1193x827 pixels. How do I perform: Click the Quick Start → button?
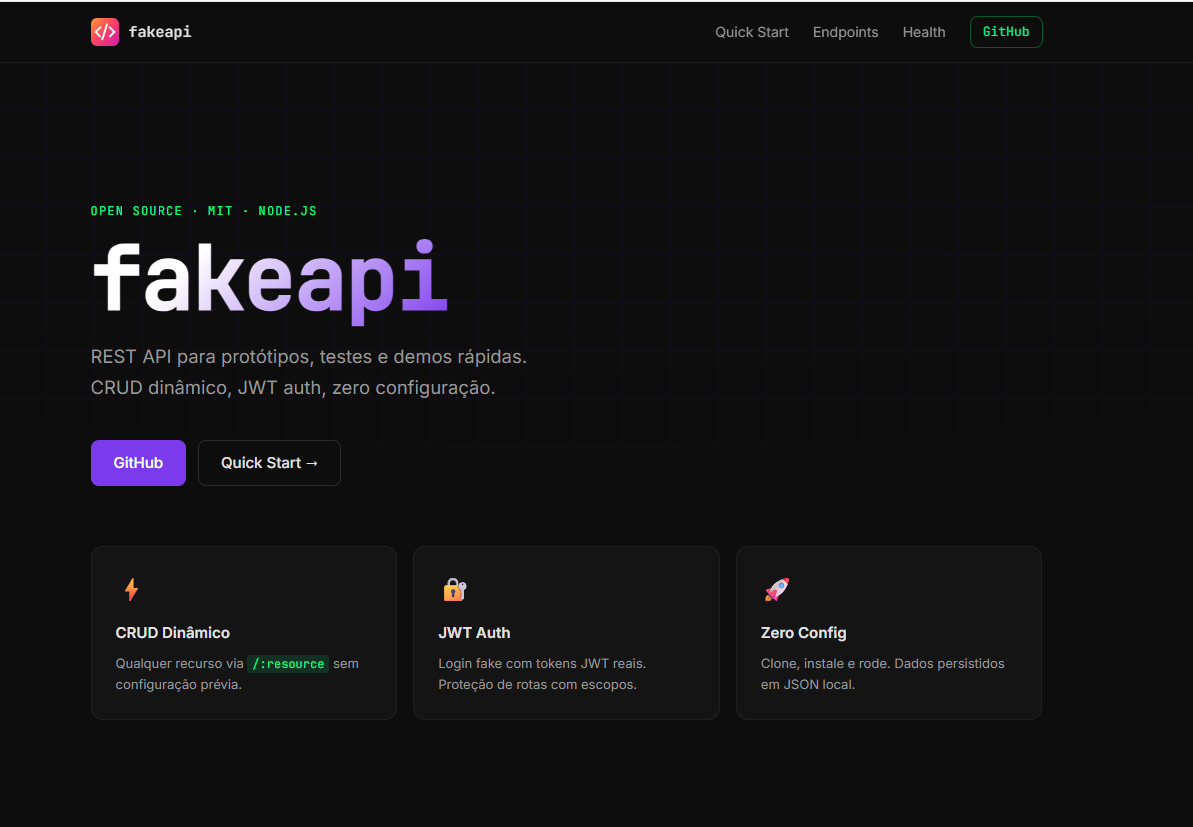(269, 463)
